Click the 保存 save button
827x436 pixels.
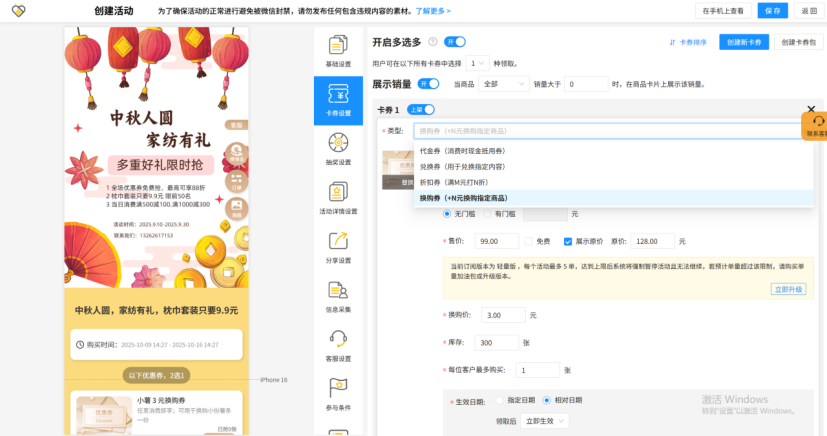pos(773,11)
